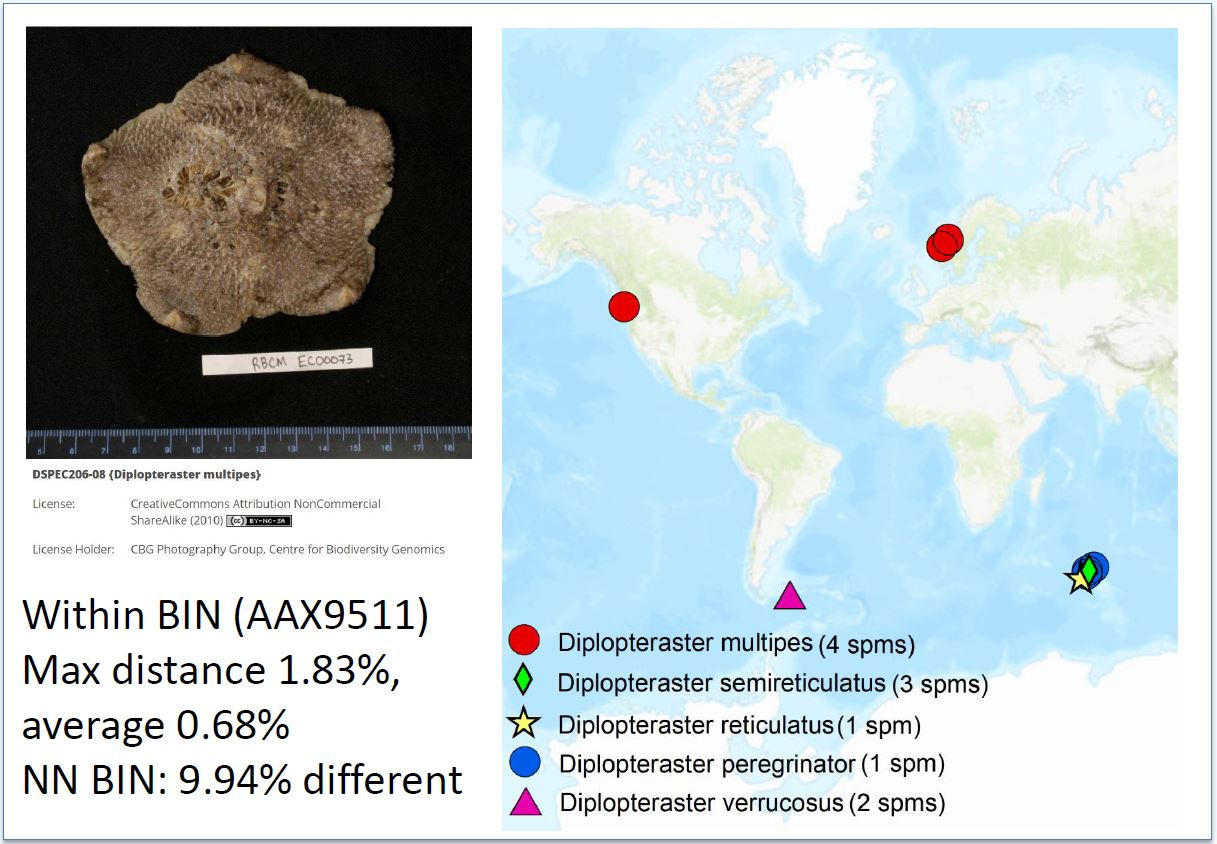Select the green diamond marker on the map
The image size is (1217, 844).
pos(1088,569)
